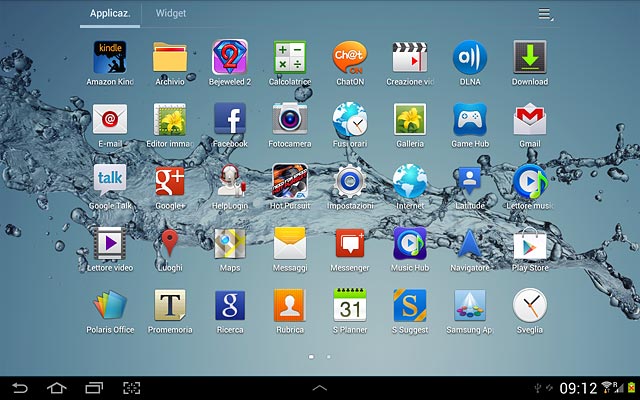The height and width of the screenshot is (400, 640).
Task: Open the DLNA app
Action: click(x=470, y=57)
